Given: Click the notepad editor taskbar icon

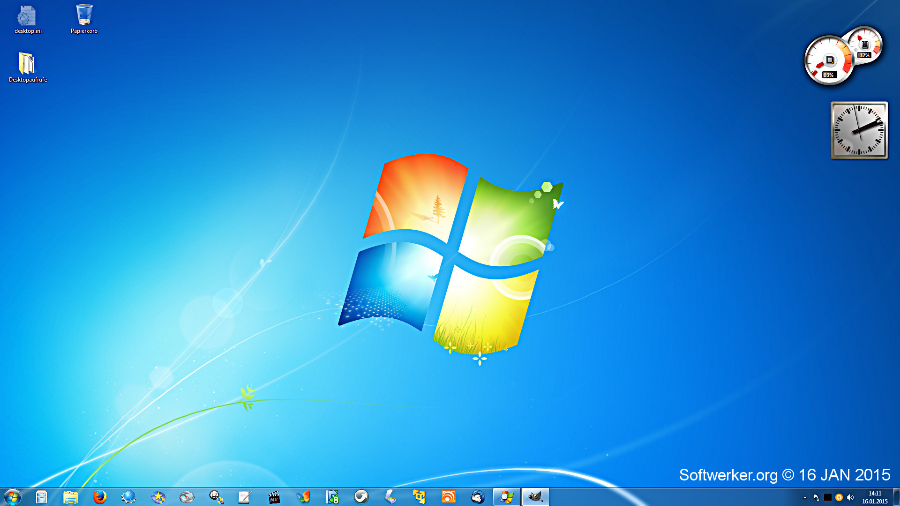Looking at the screenshot, I should (x=244, y=496).
